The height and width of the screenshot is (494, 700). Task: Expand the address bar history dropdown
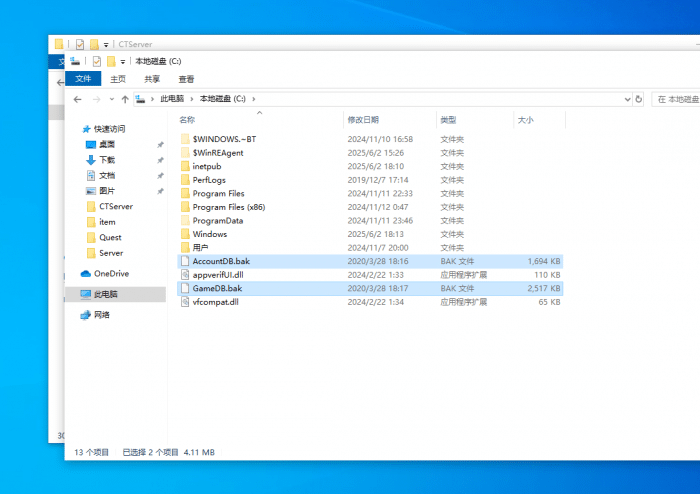pos(626,99)
